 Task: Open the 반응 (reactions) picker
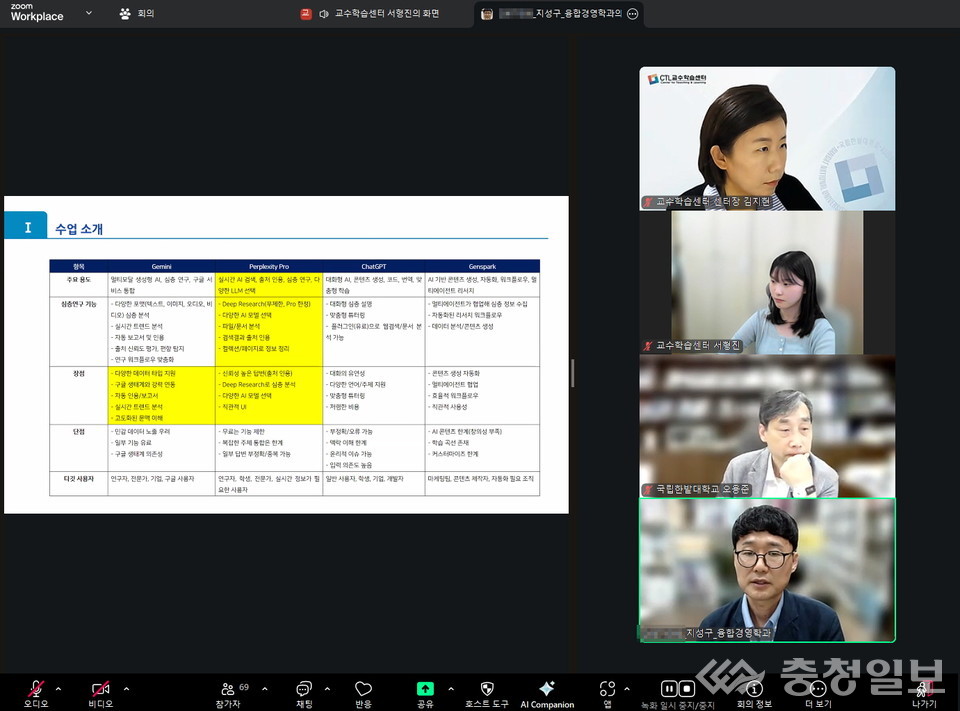(362, 690)
